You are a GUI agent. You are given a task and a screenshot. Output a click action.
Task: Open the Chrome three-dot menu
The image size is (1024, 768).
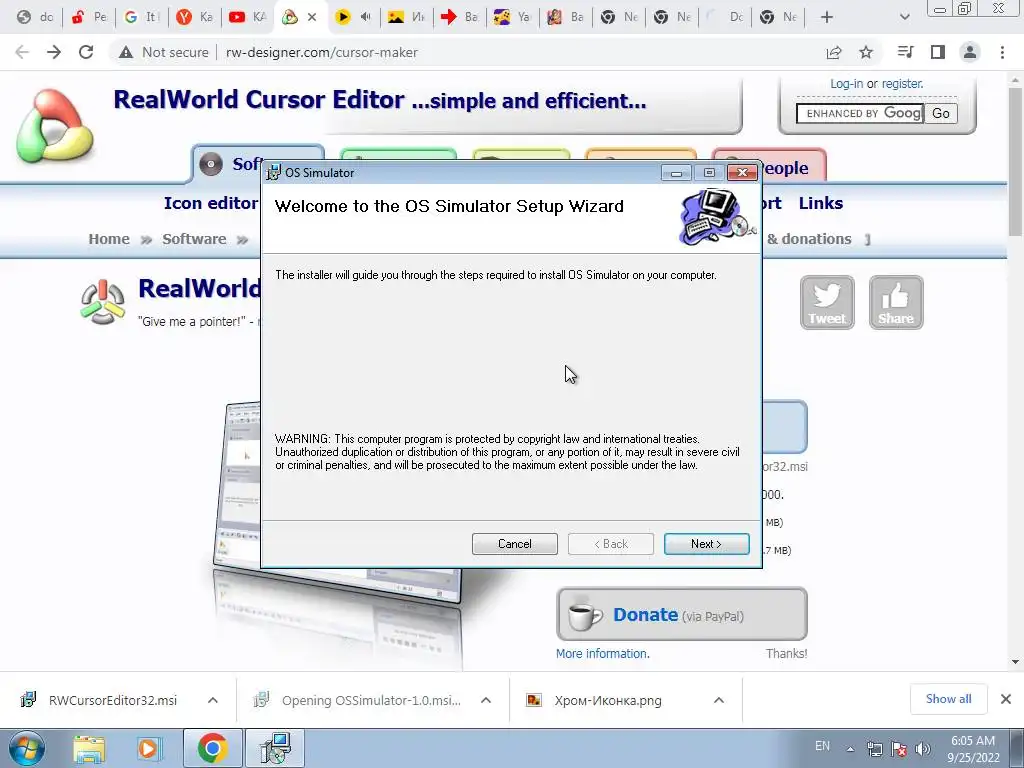pyautogui.click(x=1002, y=52)
